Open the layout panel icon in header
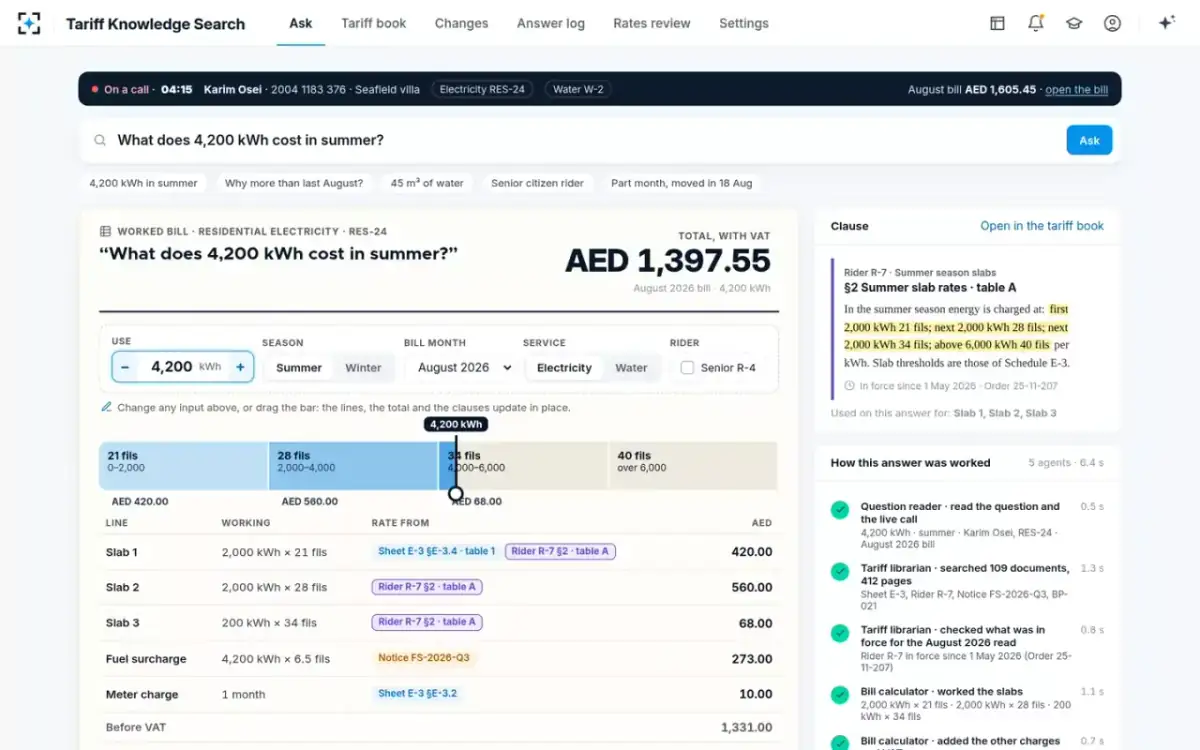This screenshot has width=1200, height=750. tap(997, 23)
